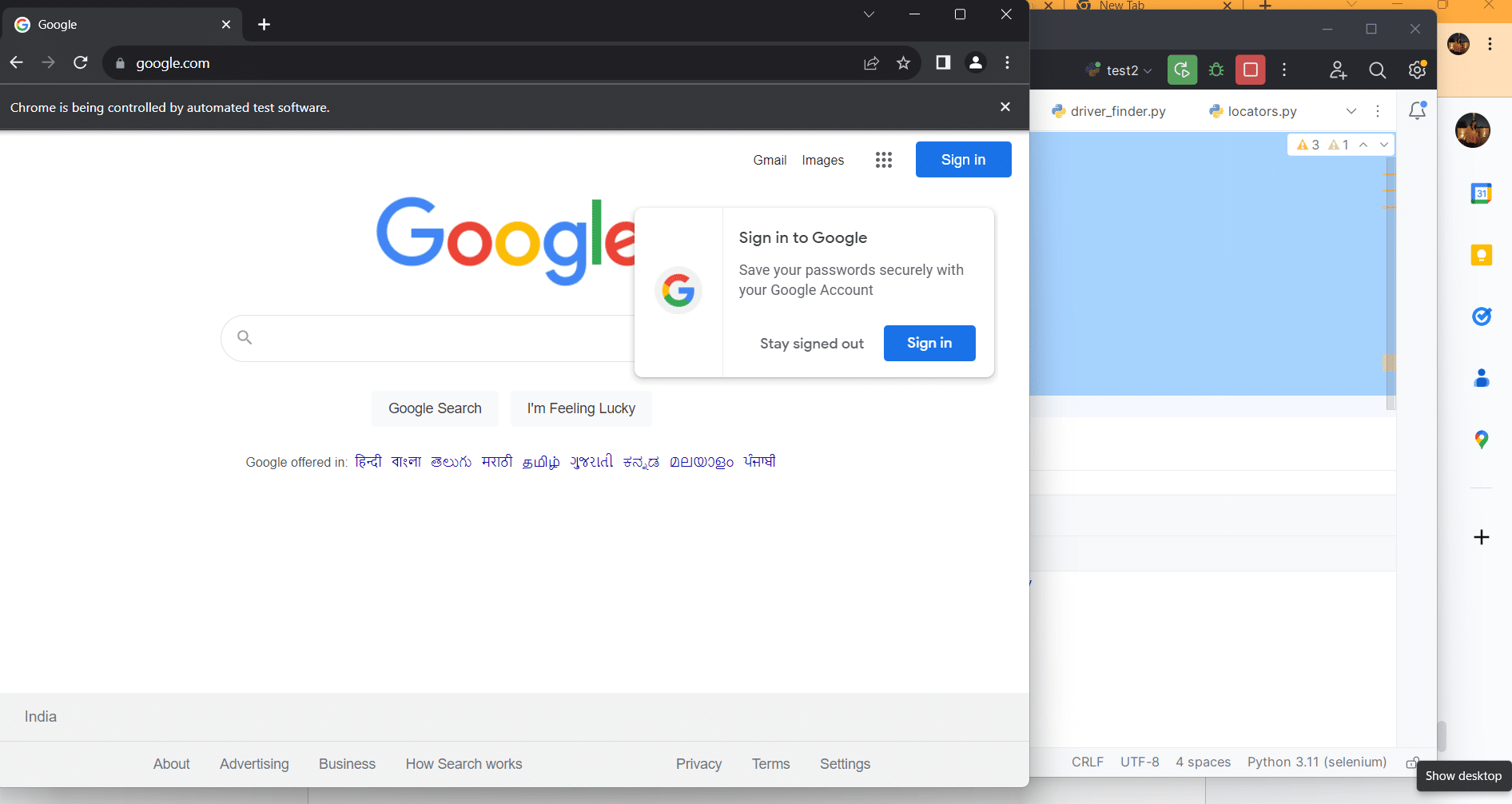The image size is (1512, 804).
Task: Open editor tab options dots
Action: coord(1378,111)
